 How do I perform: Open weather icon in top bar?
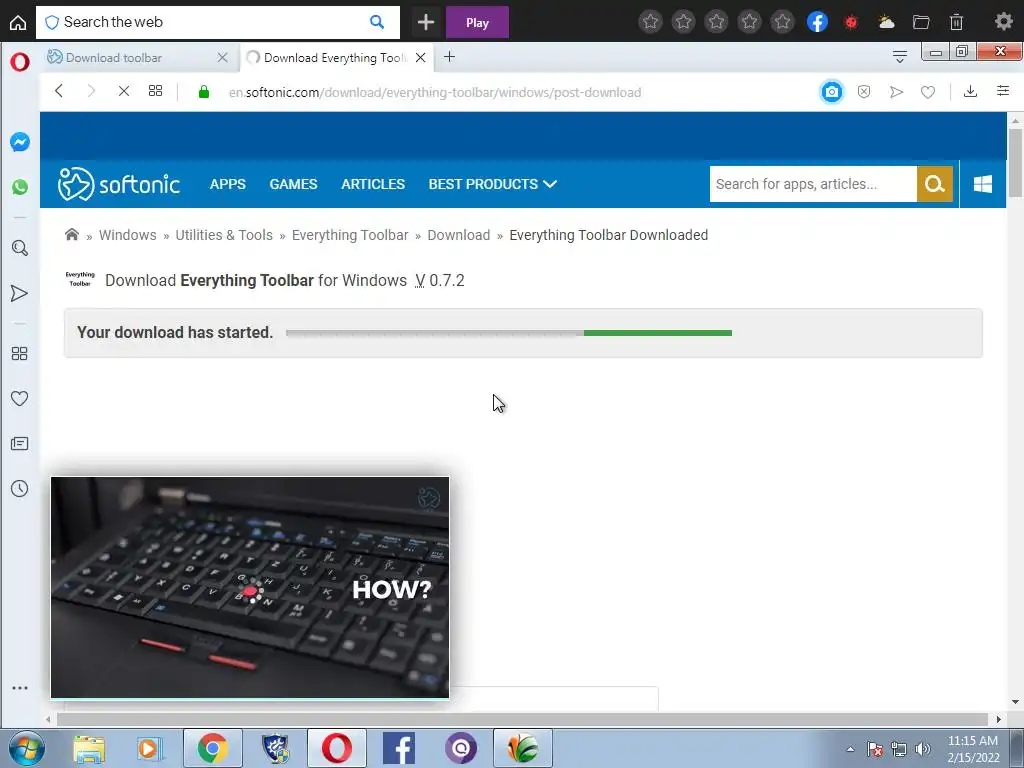click(x=886, y=22)
